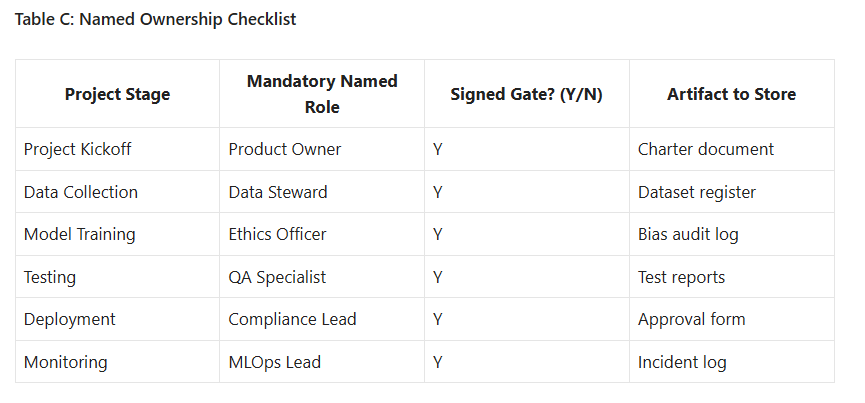This screenshot has height=403, width=865.
Task: Click the Artifact to Store header
Action: (x=731, y=94)
